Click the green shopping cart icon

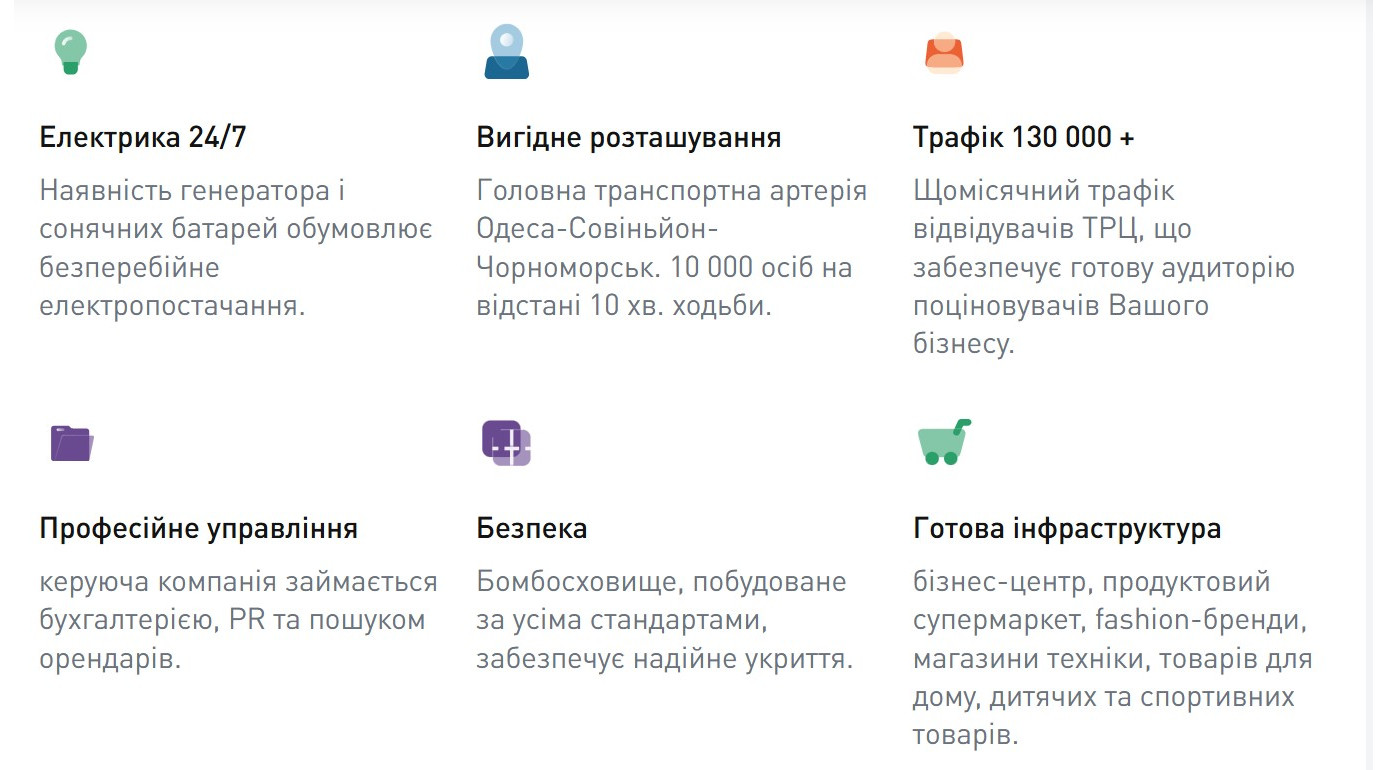point(944,442)
